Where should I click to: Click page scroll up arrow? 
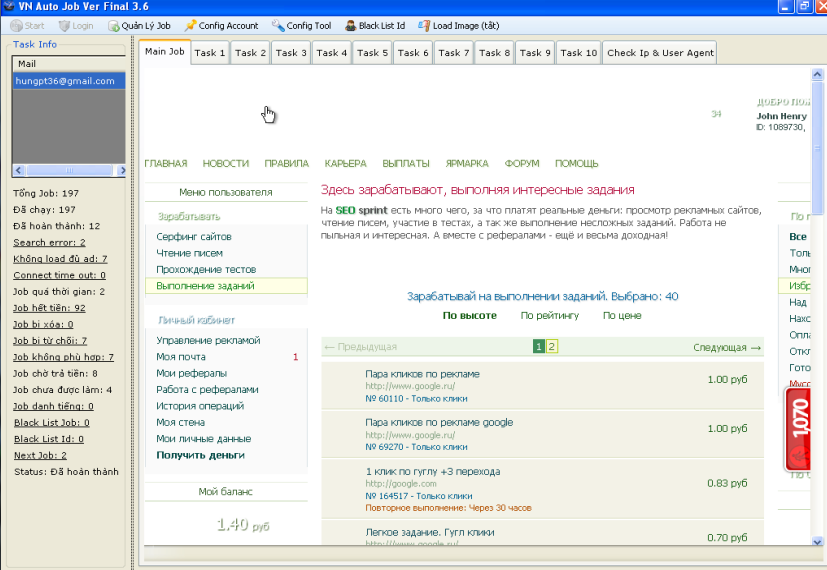point(817,74)
